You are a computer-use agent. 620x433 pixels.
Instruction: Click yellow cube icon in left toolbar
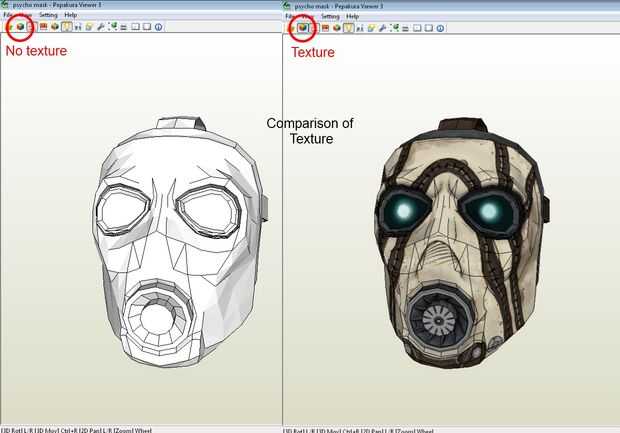click(55, 26)
